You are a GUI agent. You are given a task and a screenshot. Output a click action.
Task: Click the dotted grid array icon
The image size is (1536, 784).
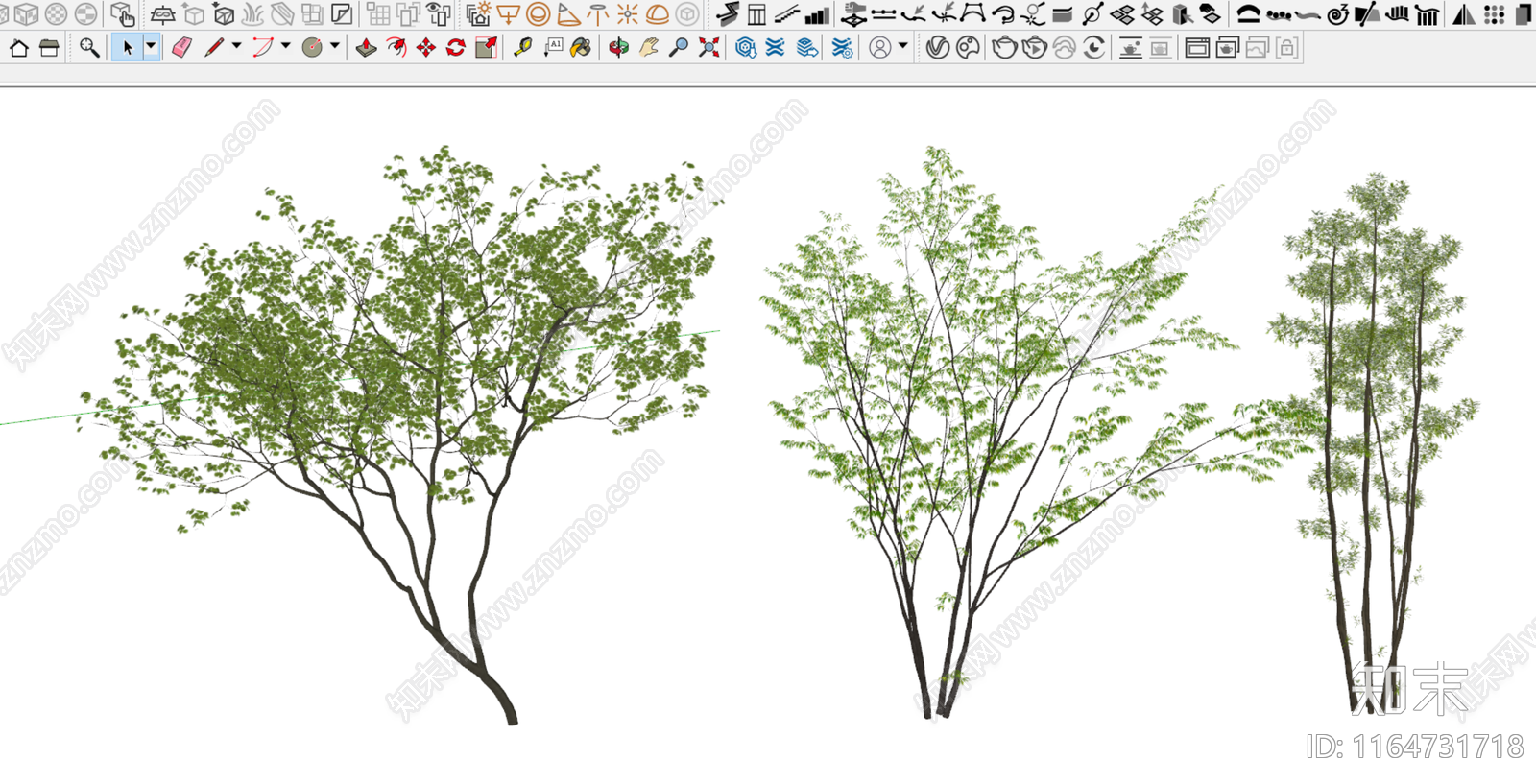point(1494,14)
